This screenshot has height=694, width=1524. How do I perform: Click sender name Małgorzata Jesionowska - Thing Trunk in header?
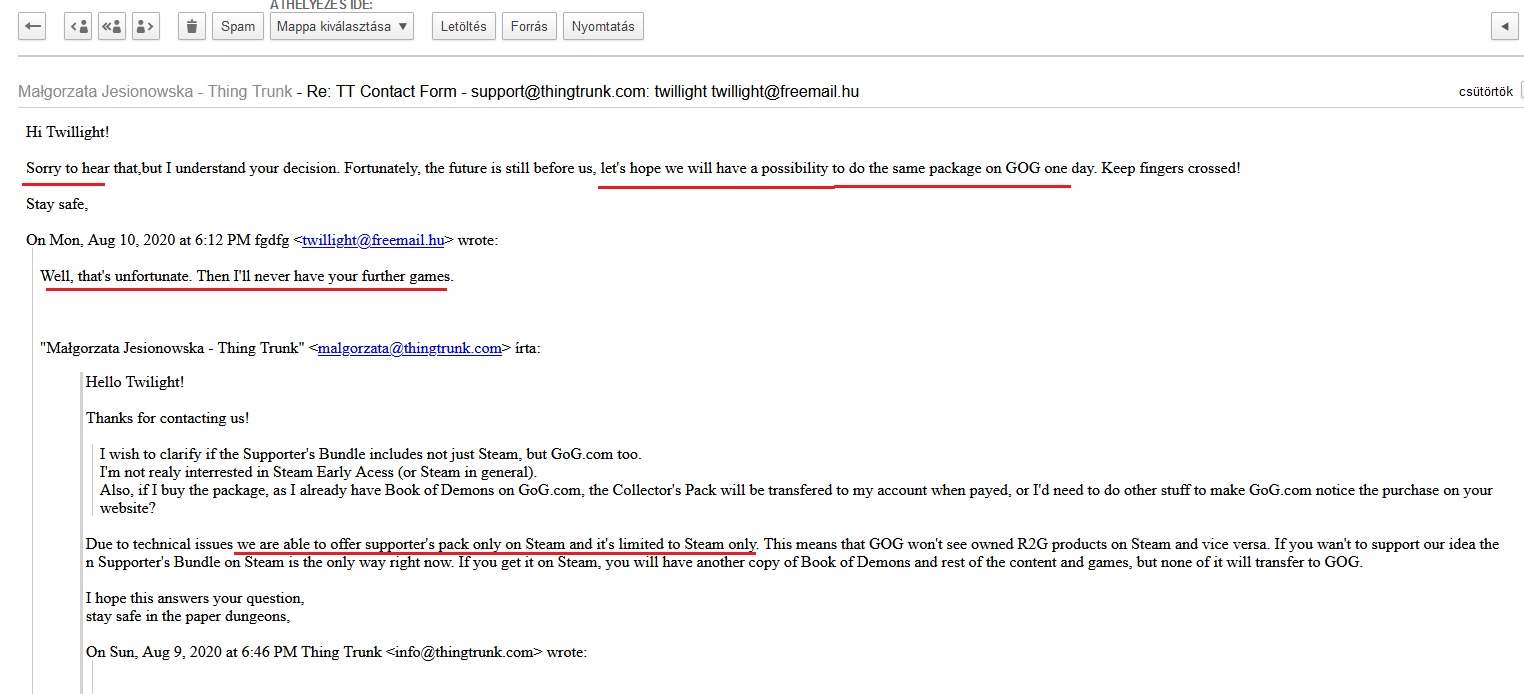point(155,92)
